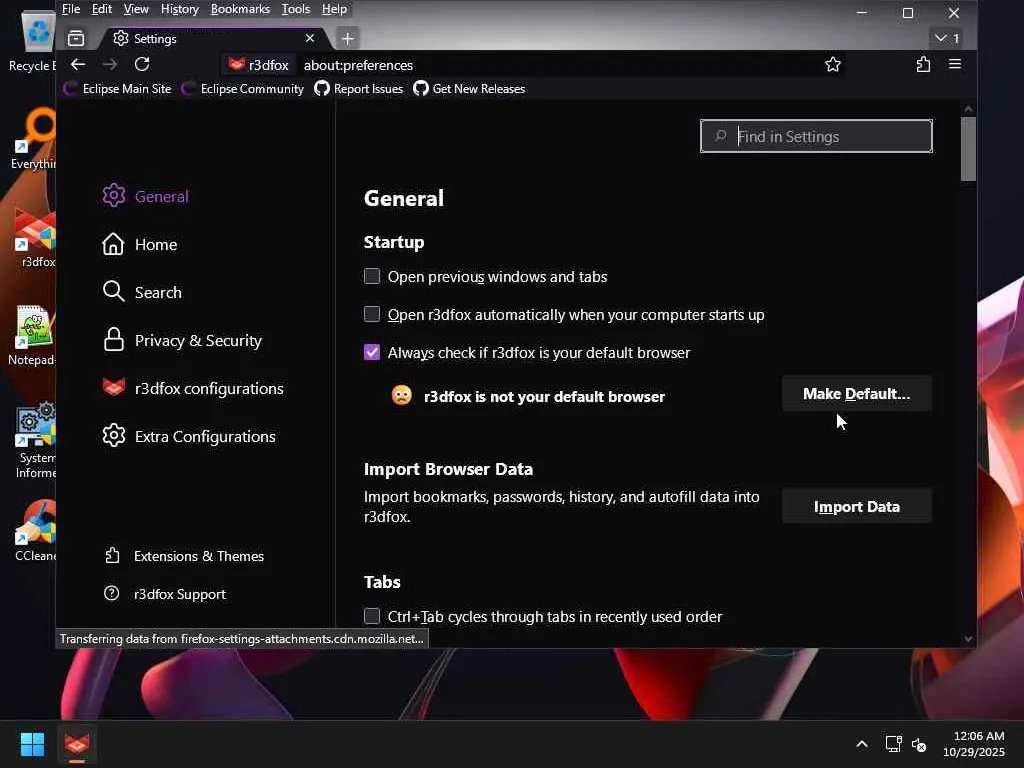This screenshot has width=1024, height=768.
Task: Switch to the Settings tab
Action: coord(211,39)
